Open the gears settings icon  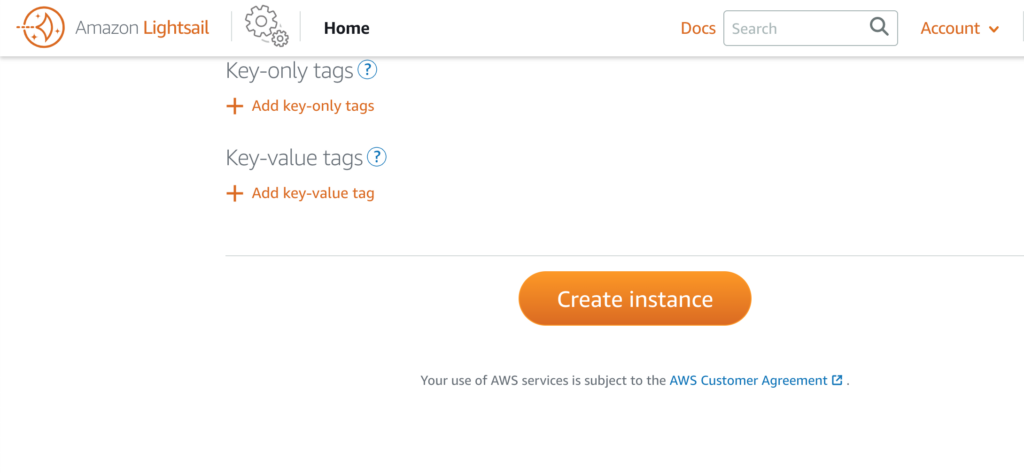(x=266, y=27)
